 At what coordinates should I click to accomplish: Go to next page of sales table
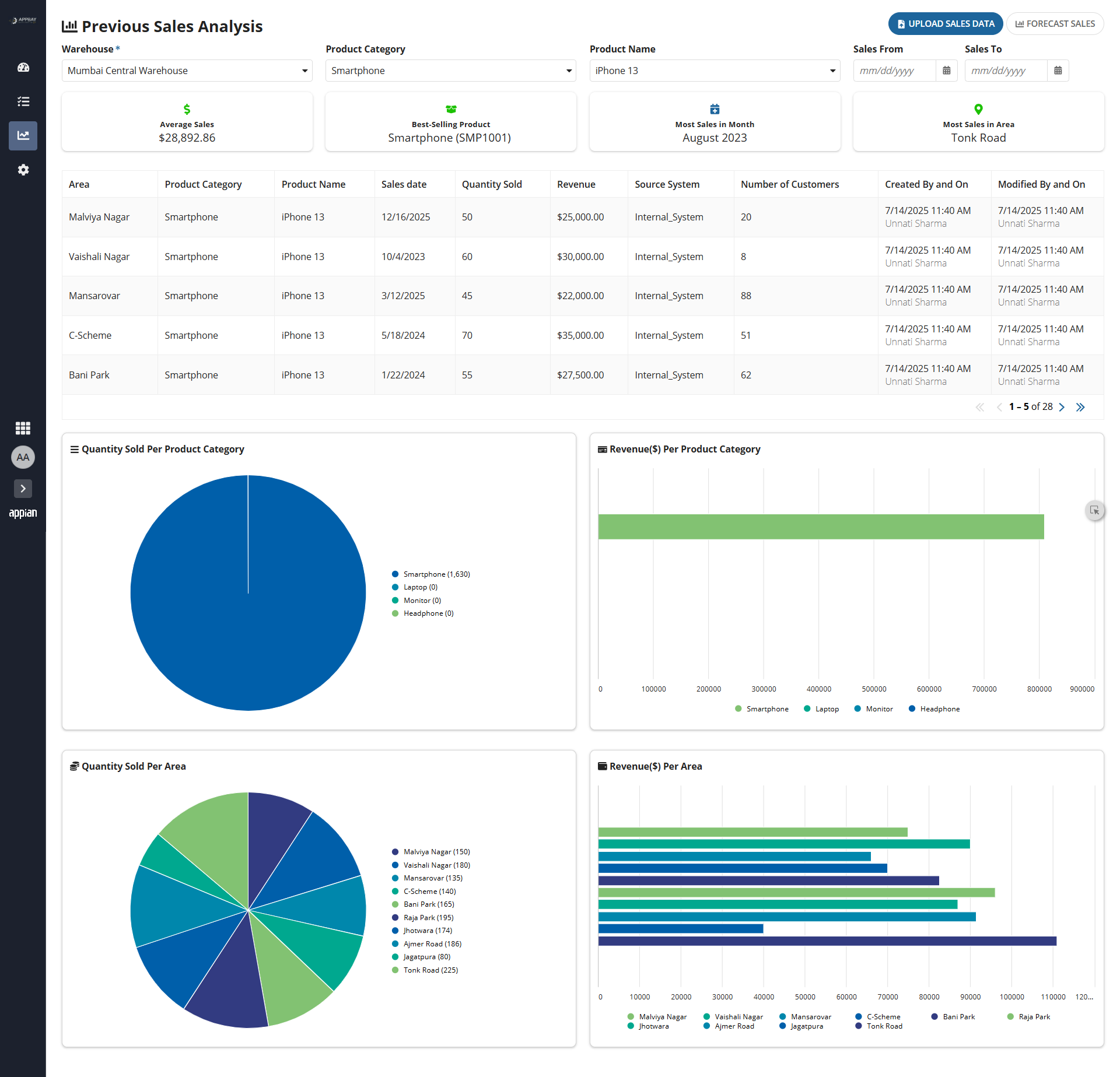(x=1062, y=407)
